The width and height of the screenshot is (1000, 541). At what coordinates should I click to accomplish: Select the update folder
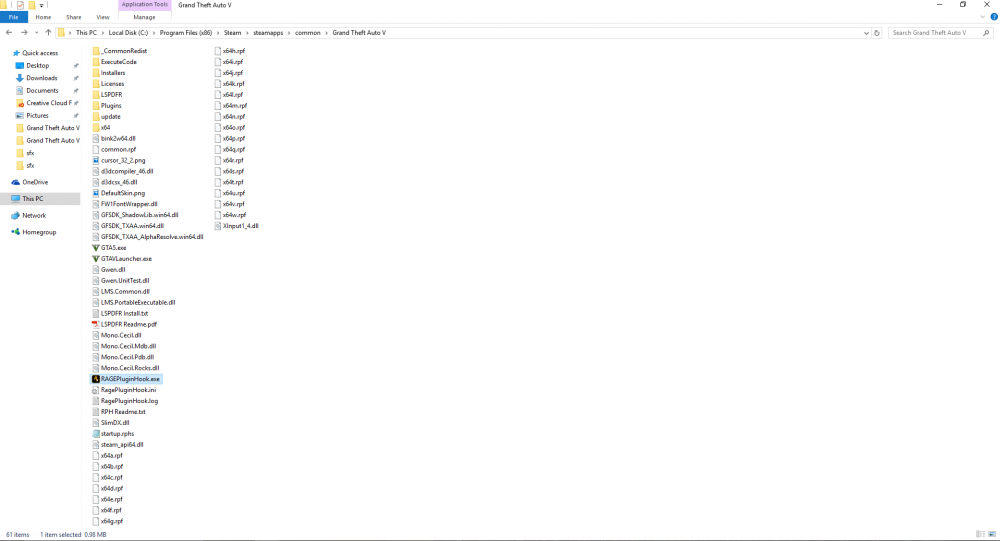click(x=106, y=117)
